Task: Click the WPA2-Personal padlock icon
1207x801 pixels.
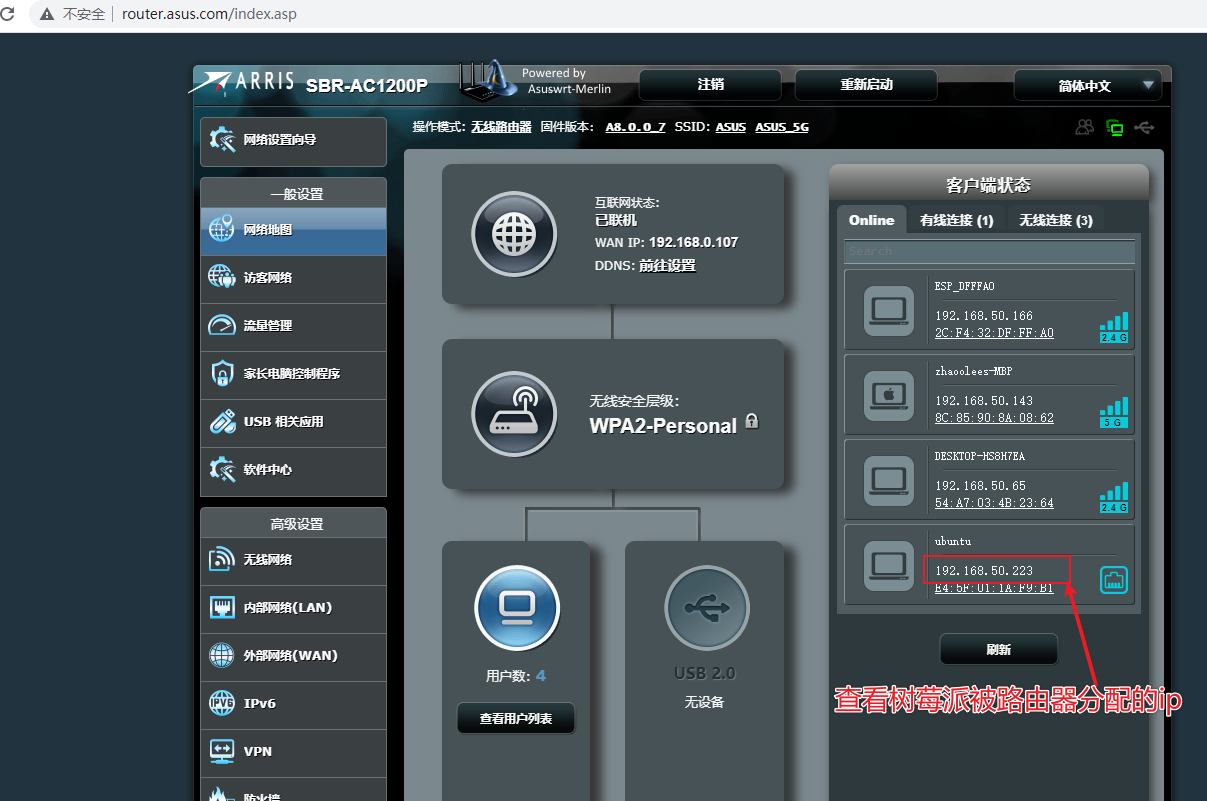Action: coord(752,421)
